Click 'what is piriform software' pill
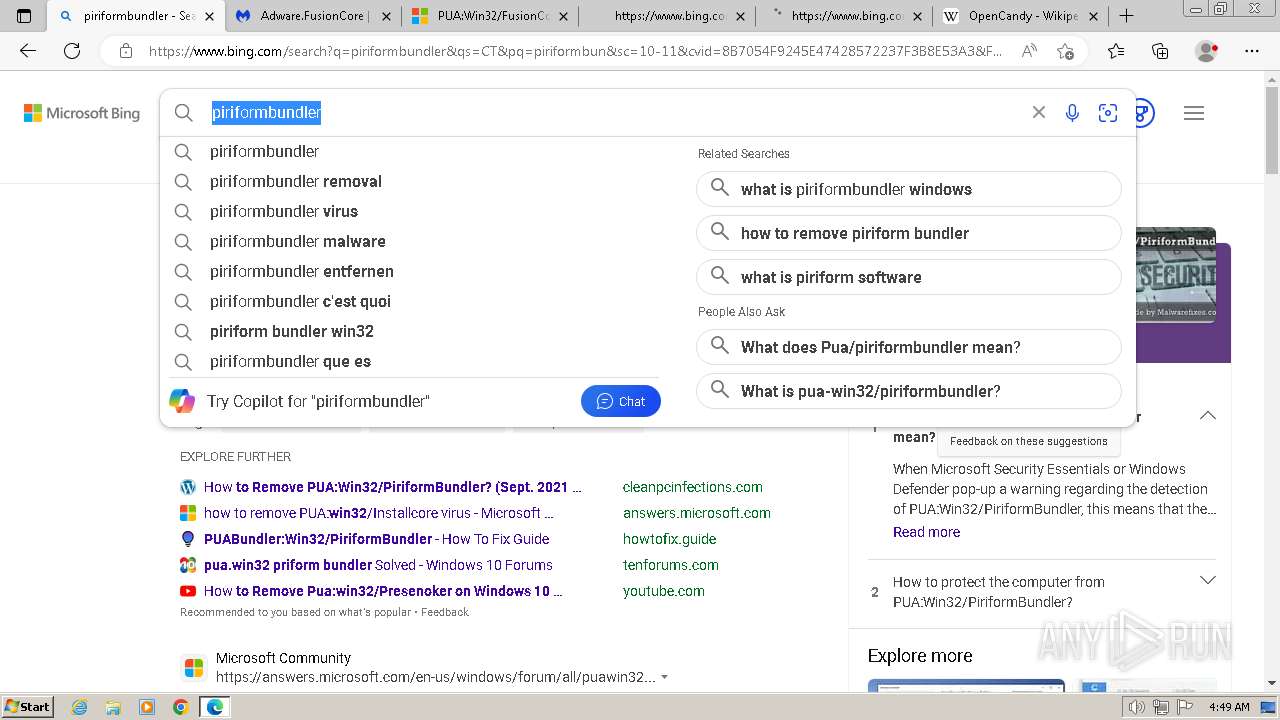Viewport: 1280px width, 720px height. coord(909,277)
